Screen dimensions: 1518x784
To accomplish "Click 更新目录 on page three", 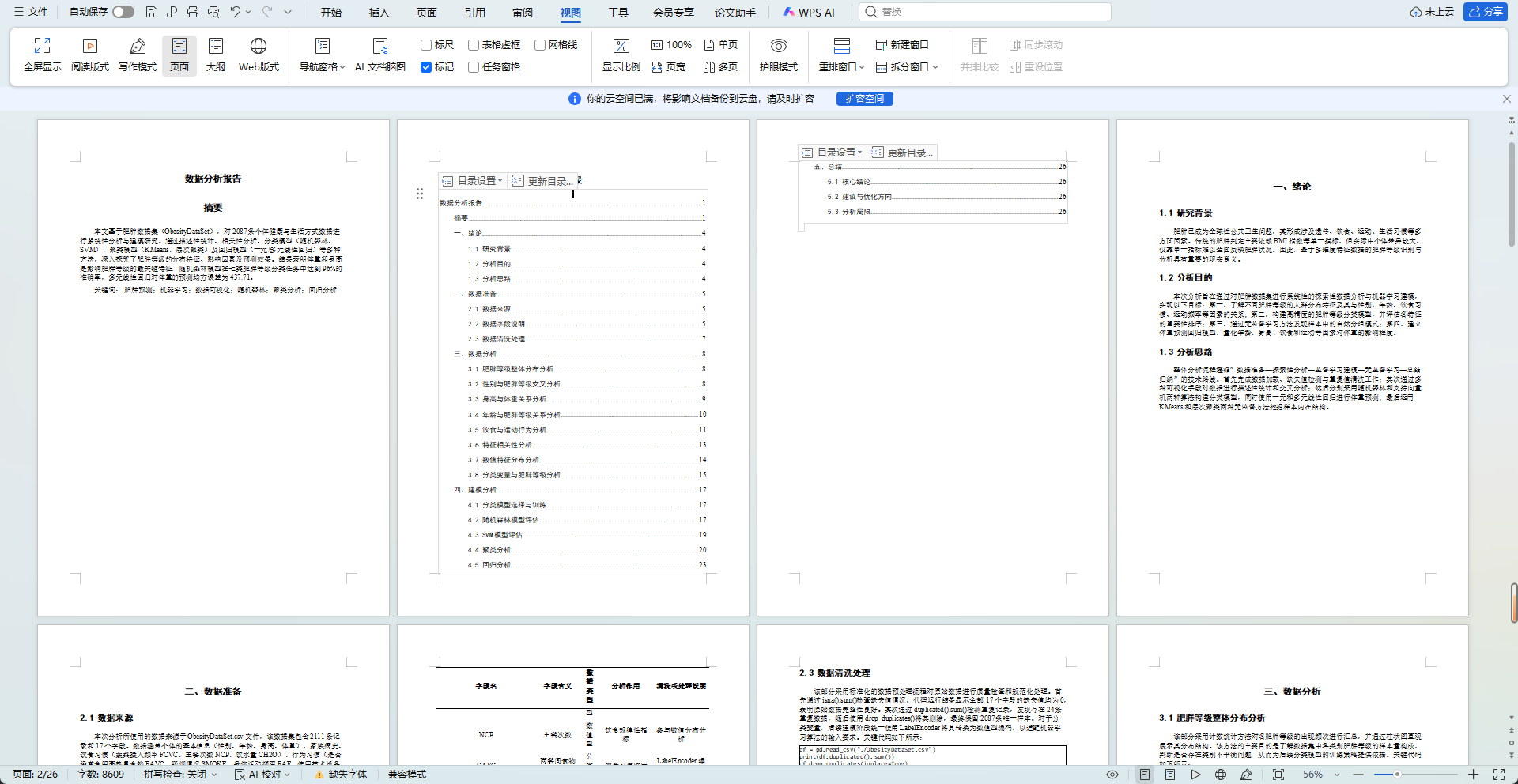I will tap(903, 153).
